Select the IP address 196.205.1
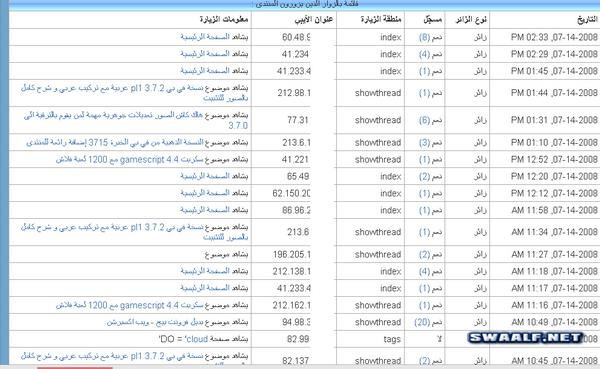This screenshot has height=369, width=600. (291, 255)
